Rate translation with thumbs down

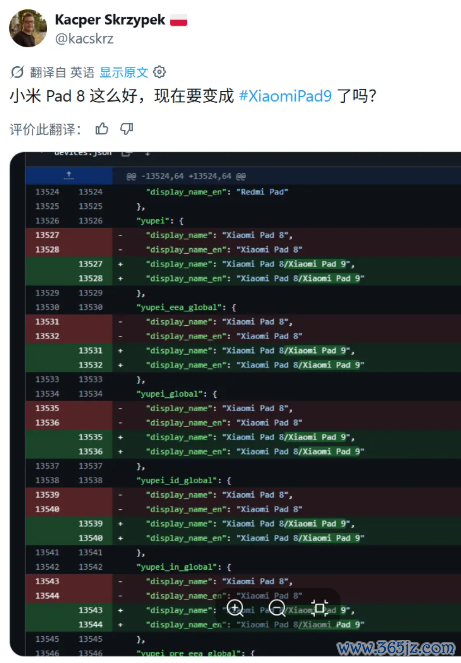click(x=126, y=129)
